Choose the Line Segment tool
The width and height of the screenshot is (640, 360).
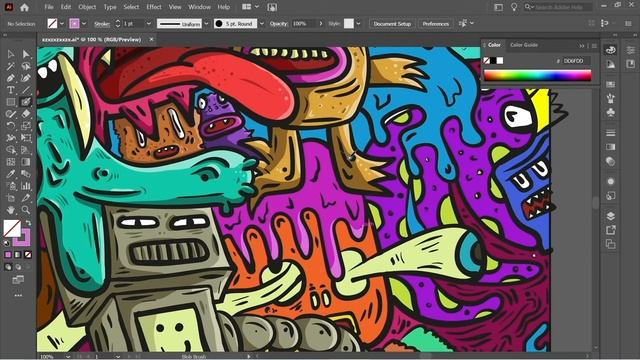point(26,90)
